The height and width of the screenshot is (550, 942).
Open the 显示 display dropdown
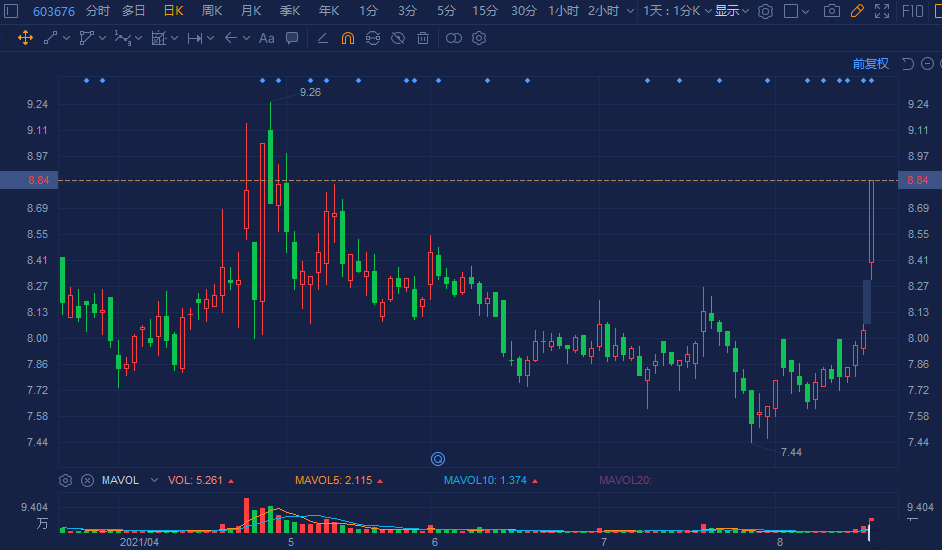pyautogui.click(x=732, y=11)
